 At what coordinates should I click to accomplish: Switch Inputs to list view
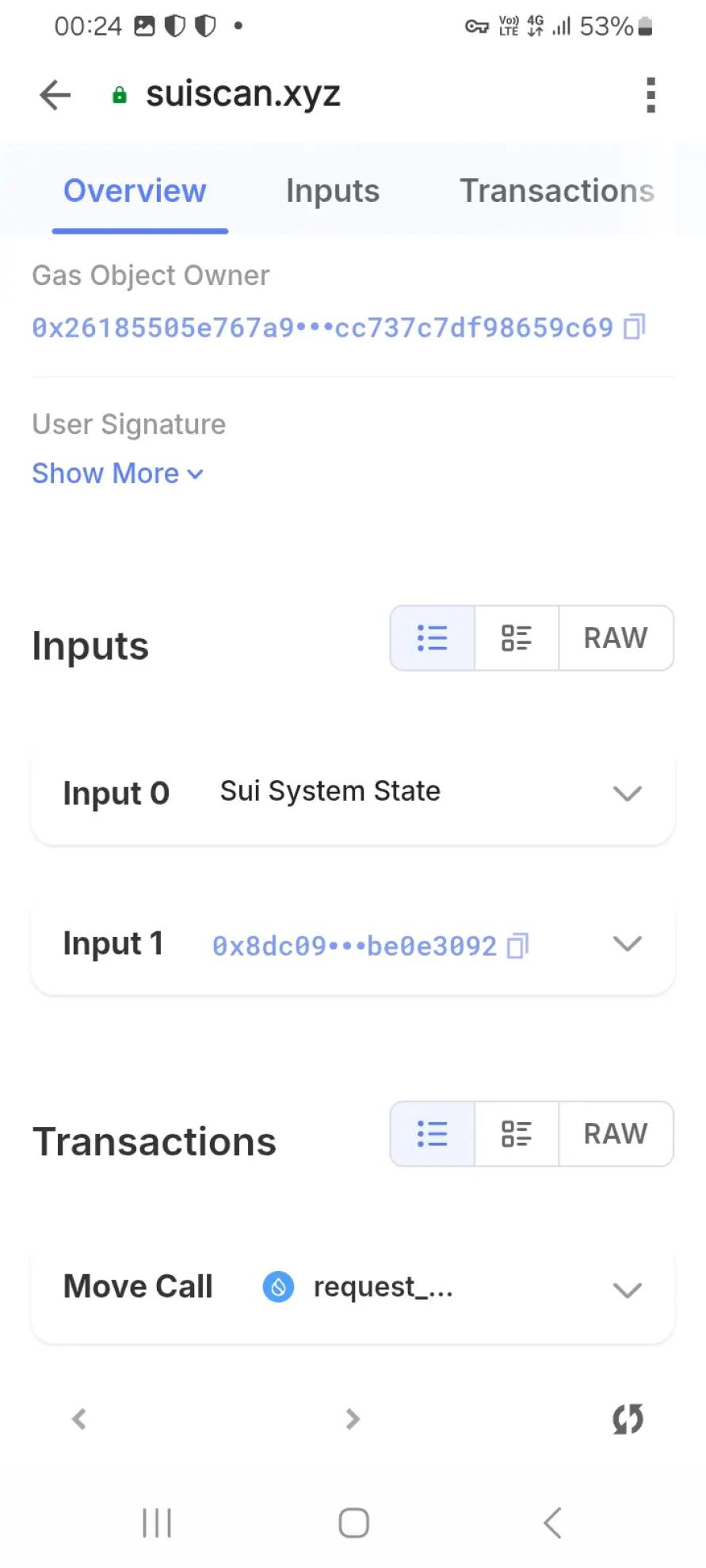click(x=433, y=638)
